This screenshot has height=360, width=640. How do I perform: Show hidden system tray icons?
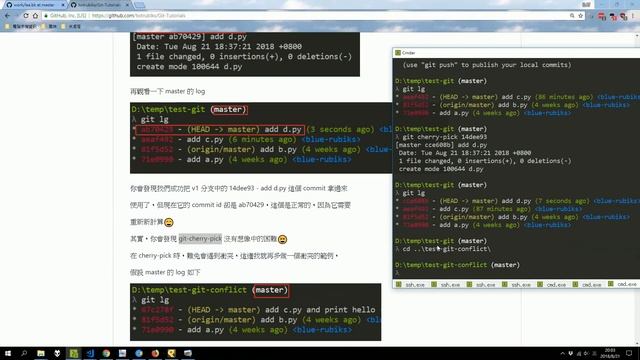click(562, 353)
